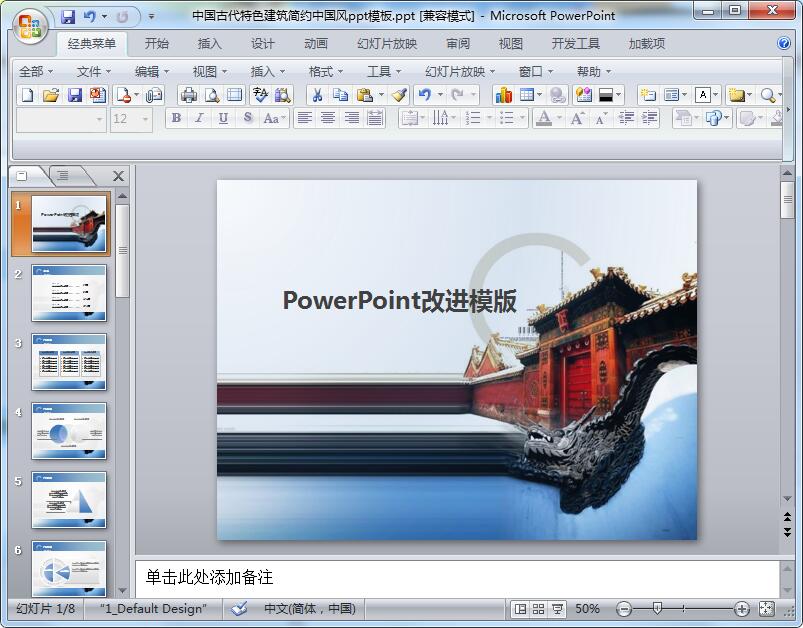Select slide 3 thumbnail
803x628 pixels.
69,362
